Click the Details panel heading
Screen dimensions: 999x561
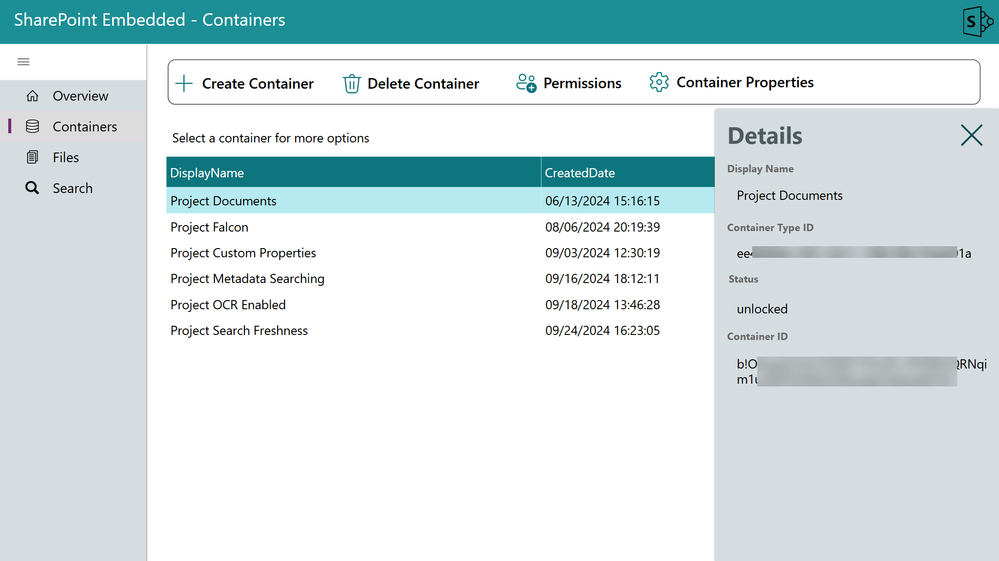(x=765, y=136)
